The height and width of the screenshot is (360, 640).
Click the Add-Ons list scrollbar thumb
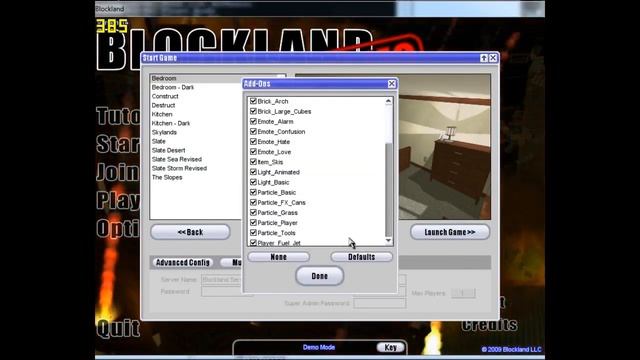(x=389, y=189)
